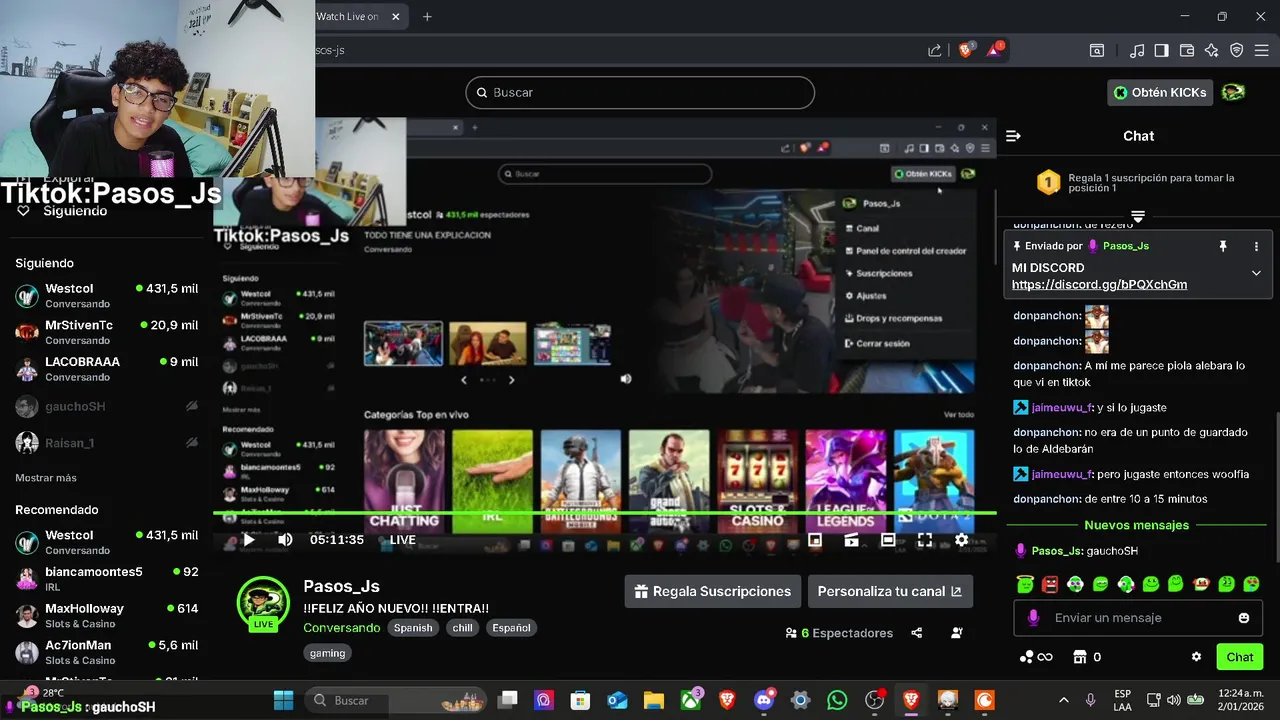Open pinned message three-dot options menu
This screenshot has height=720, width=1280.
click(1256, 246)
